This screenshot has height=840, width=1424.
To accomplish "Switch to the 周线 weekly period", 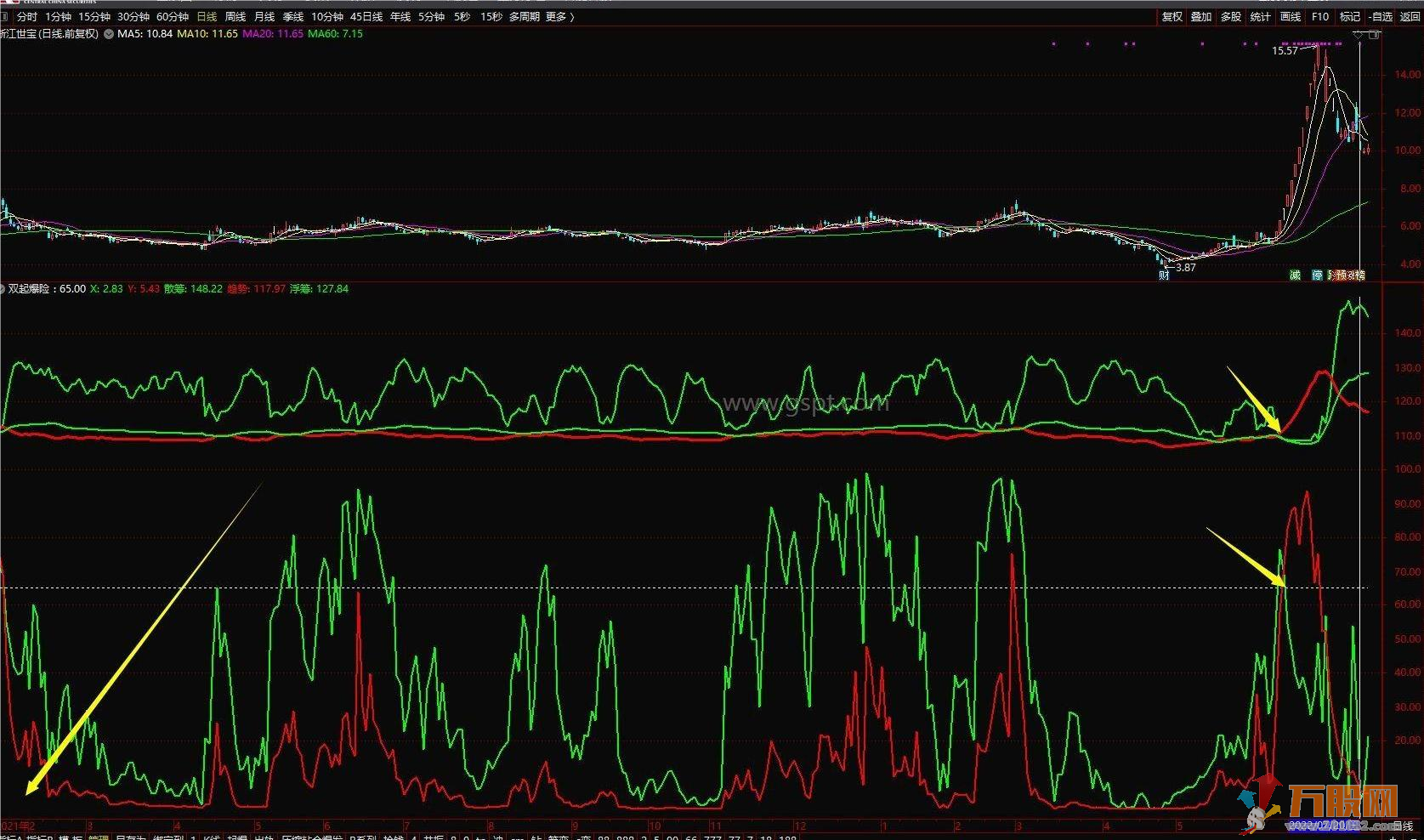I will pyautogui.click(x=235, y=17).
